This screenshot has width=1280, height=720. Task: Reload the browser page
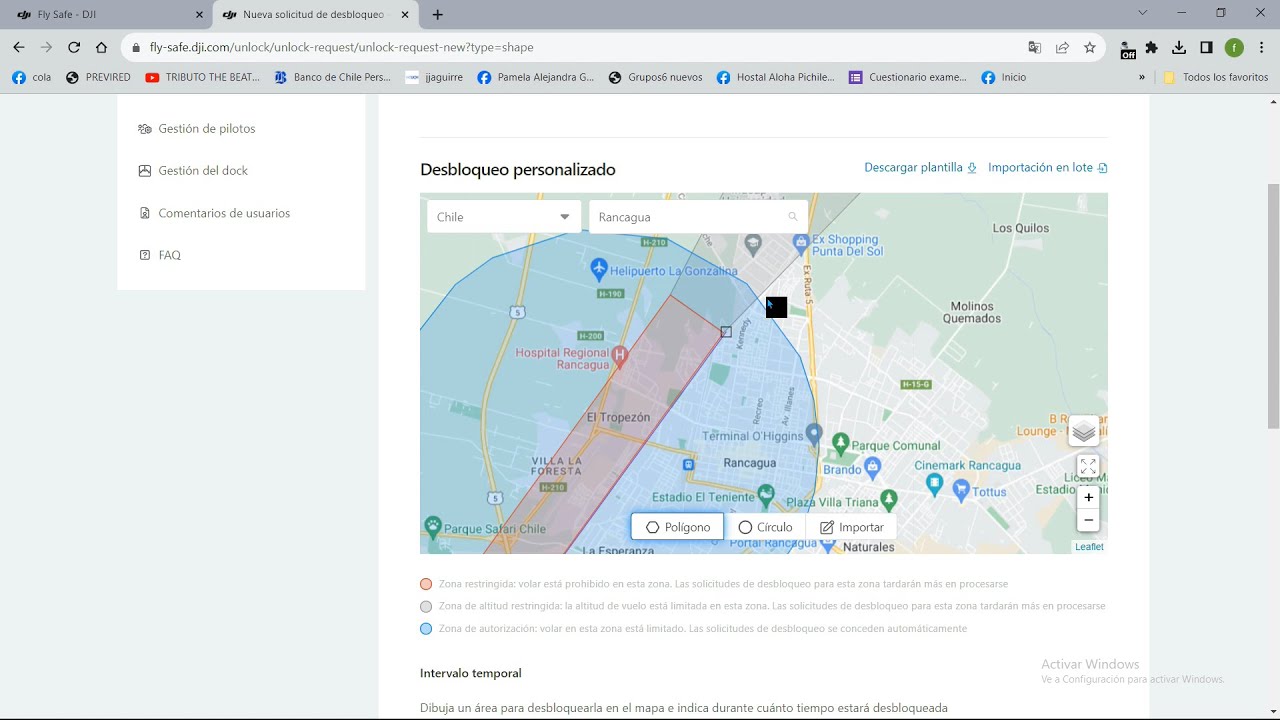74,47
